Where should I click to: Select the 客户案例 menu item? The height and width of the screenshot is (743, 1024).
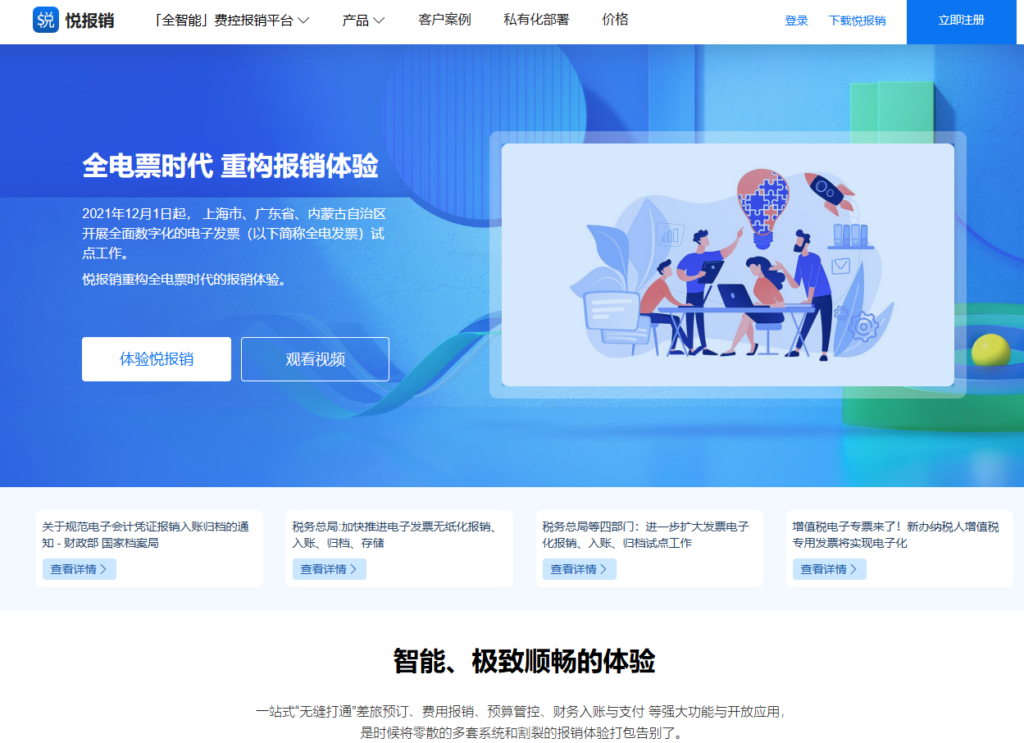(443, 20)
